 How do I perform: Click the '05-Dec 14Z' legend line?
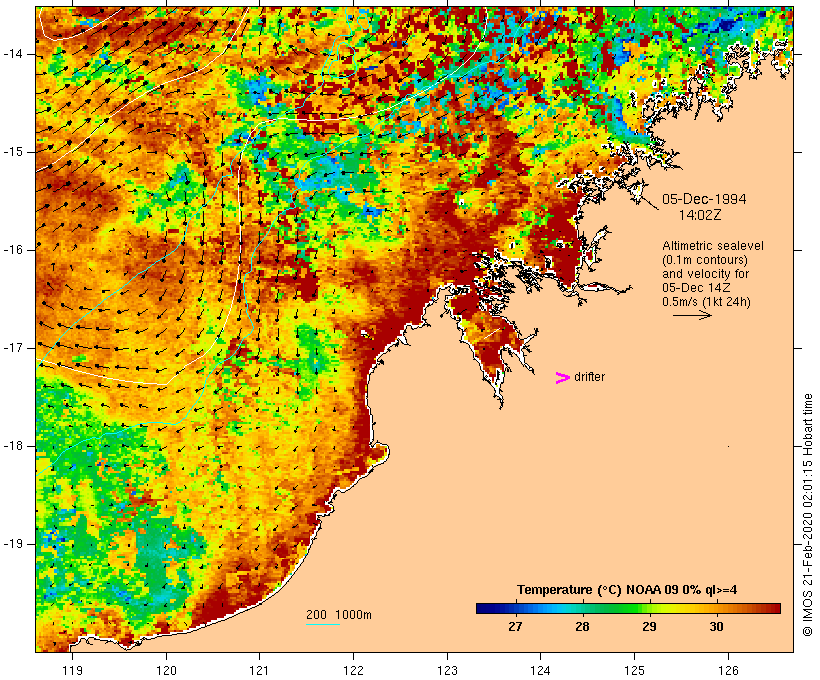click(x=696, y=288)
